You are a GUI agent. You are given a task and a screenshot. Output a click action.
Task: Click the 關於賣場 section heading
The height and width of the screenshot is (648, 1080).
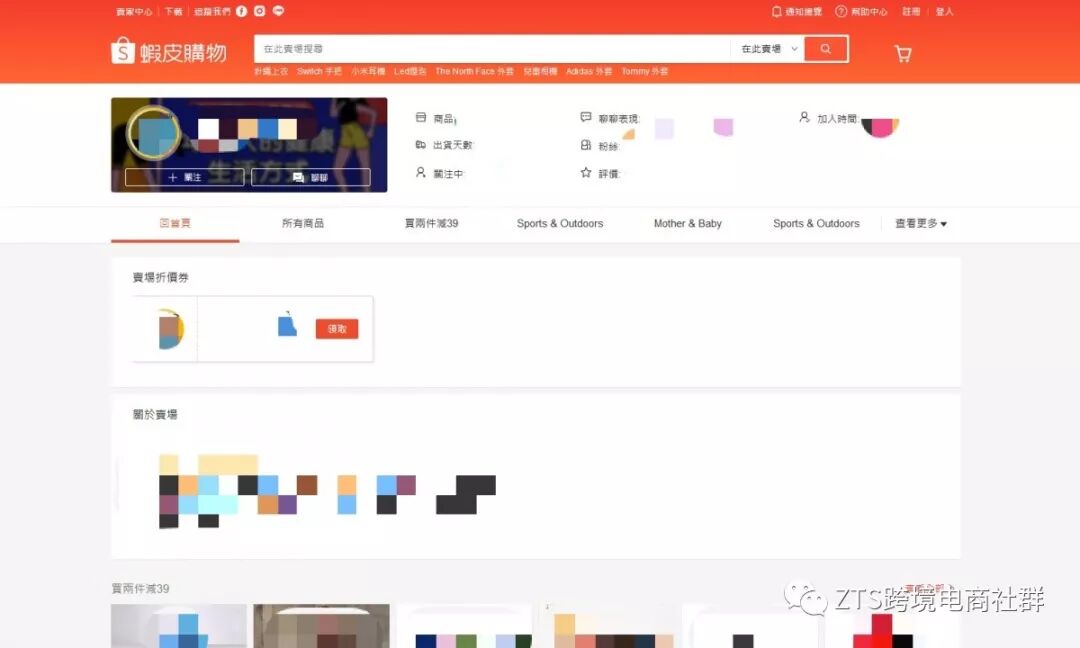tap(155, 415)
